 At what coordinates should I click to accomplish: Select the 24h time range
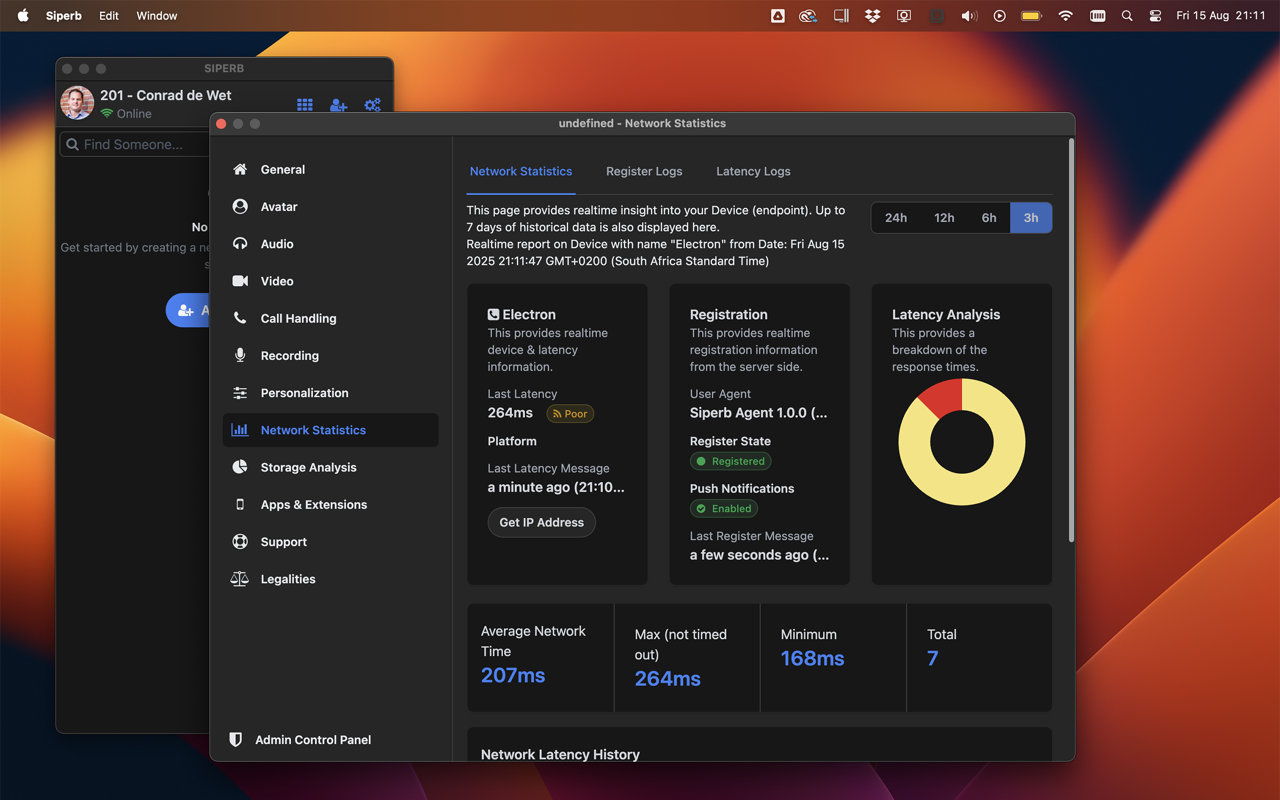(896, 218)
